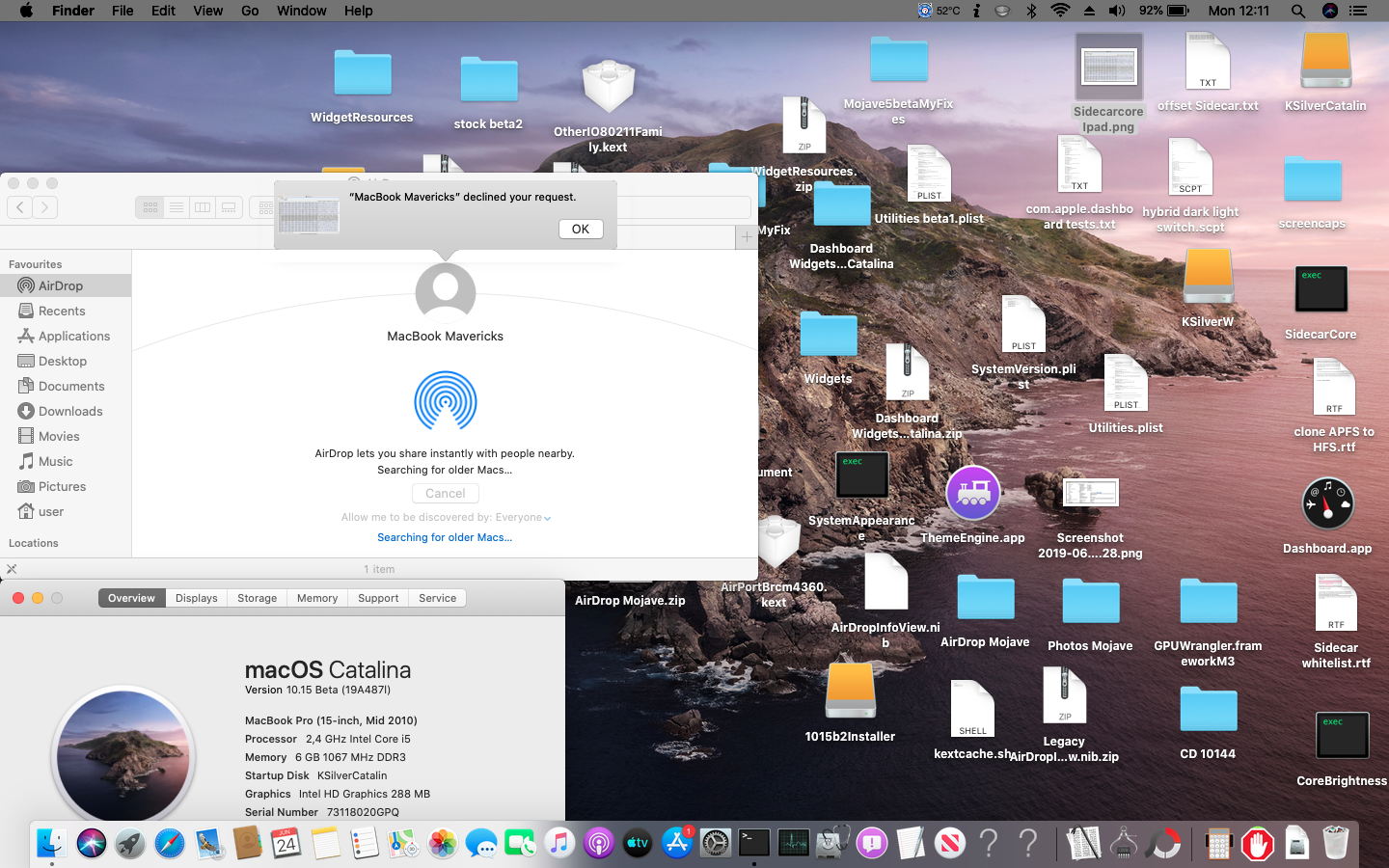Open App Store with badge in Dock

[677, 843]
